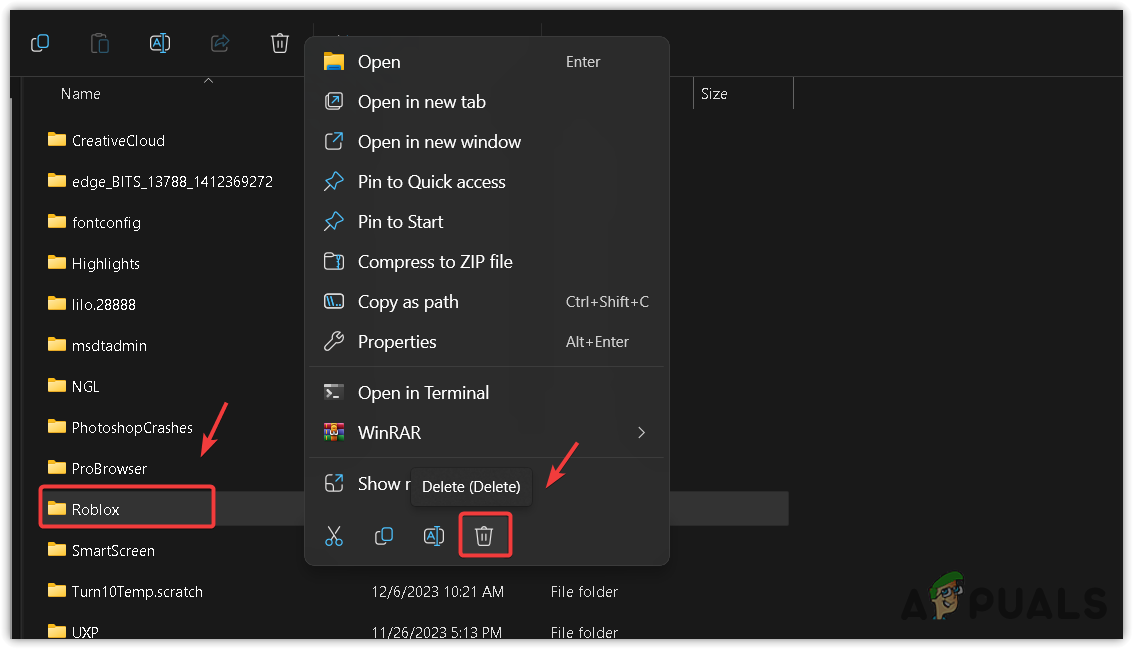Click the Rename icon in top toolbar
The width and height of the screenshot is (1133, 649).
coord(160,43)
